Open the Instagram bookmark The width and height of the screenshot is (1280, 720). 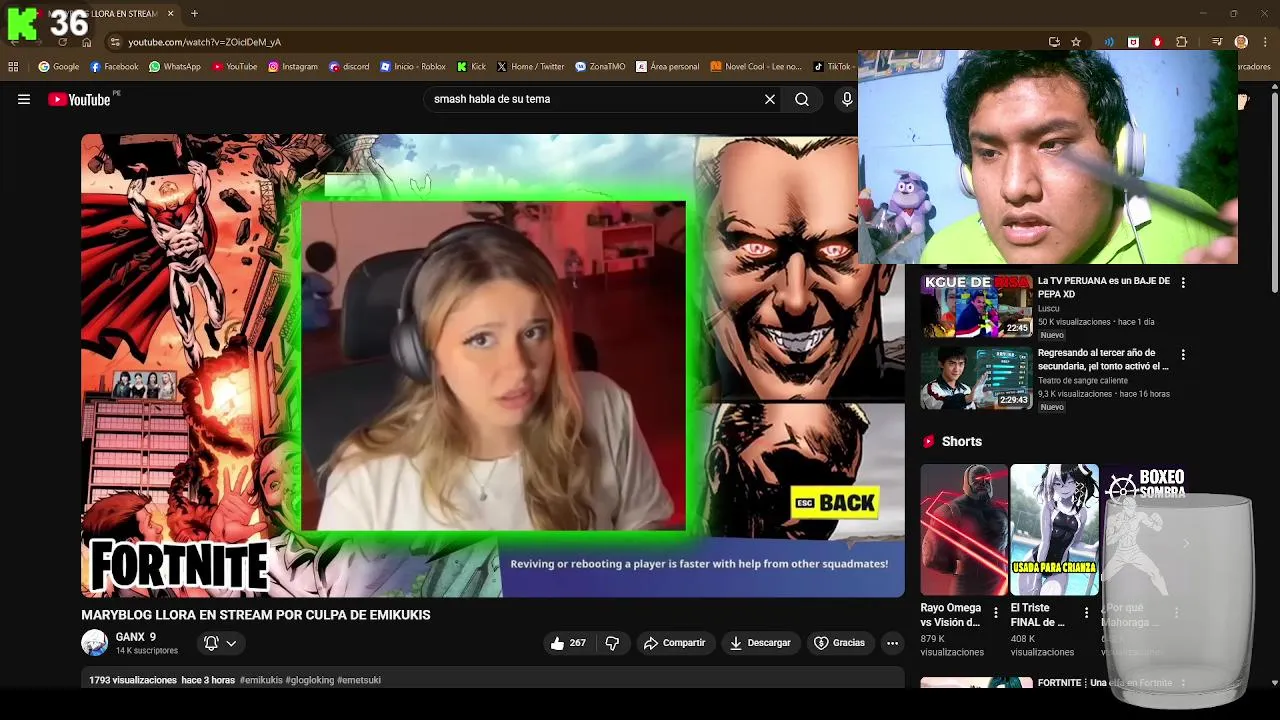click(293, 67)
